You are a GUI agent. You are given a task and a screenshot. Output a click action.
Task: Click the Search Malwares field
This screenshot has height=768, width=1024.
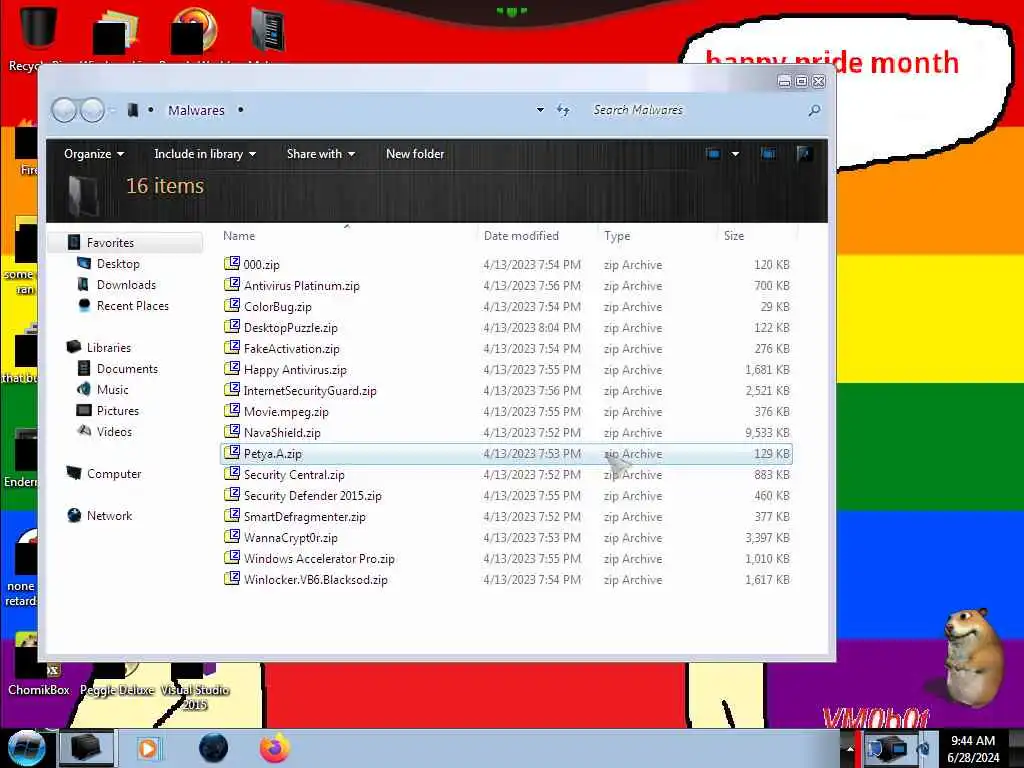(x=696, y=110)
